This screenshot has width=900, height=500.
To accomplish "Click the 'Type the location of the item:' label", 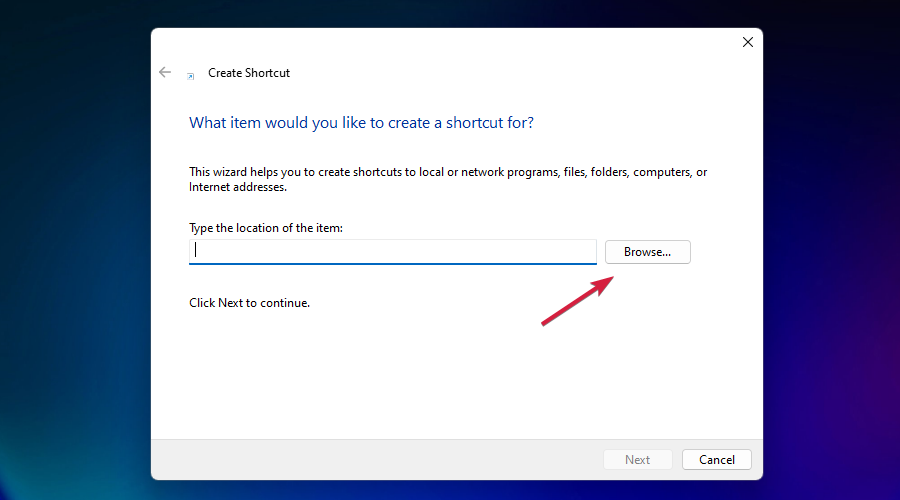I will (266, 228).
